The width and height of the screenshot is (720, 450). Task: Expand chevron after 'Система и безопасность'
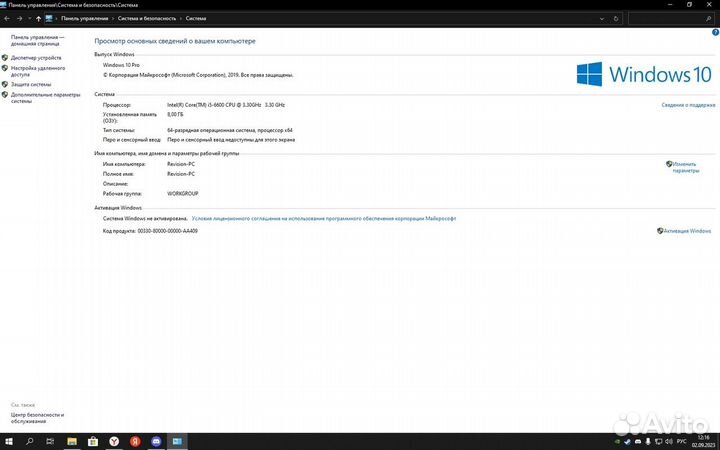181,18
